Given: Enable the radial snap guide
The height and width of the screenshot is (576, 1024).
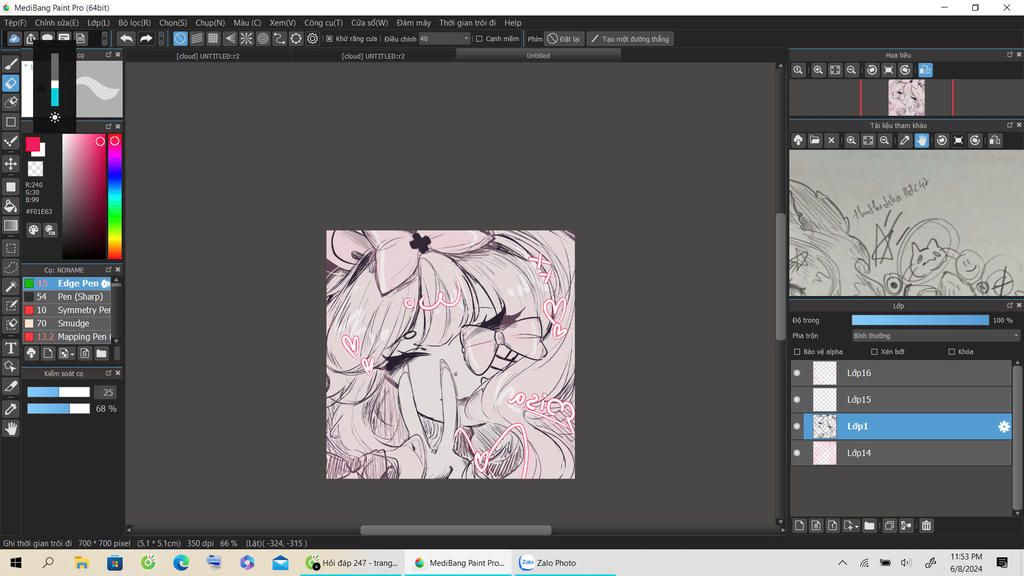Looking at the screenshot, I should point(246,39).
